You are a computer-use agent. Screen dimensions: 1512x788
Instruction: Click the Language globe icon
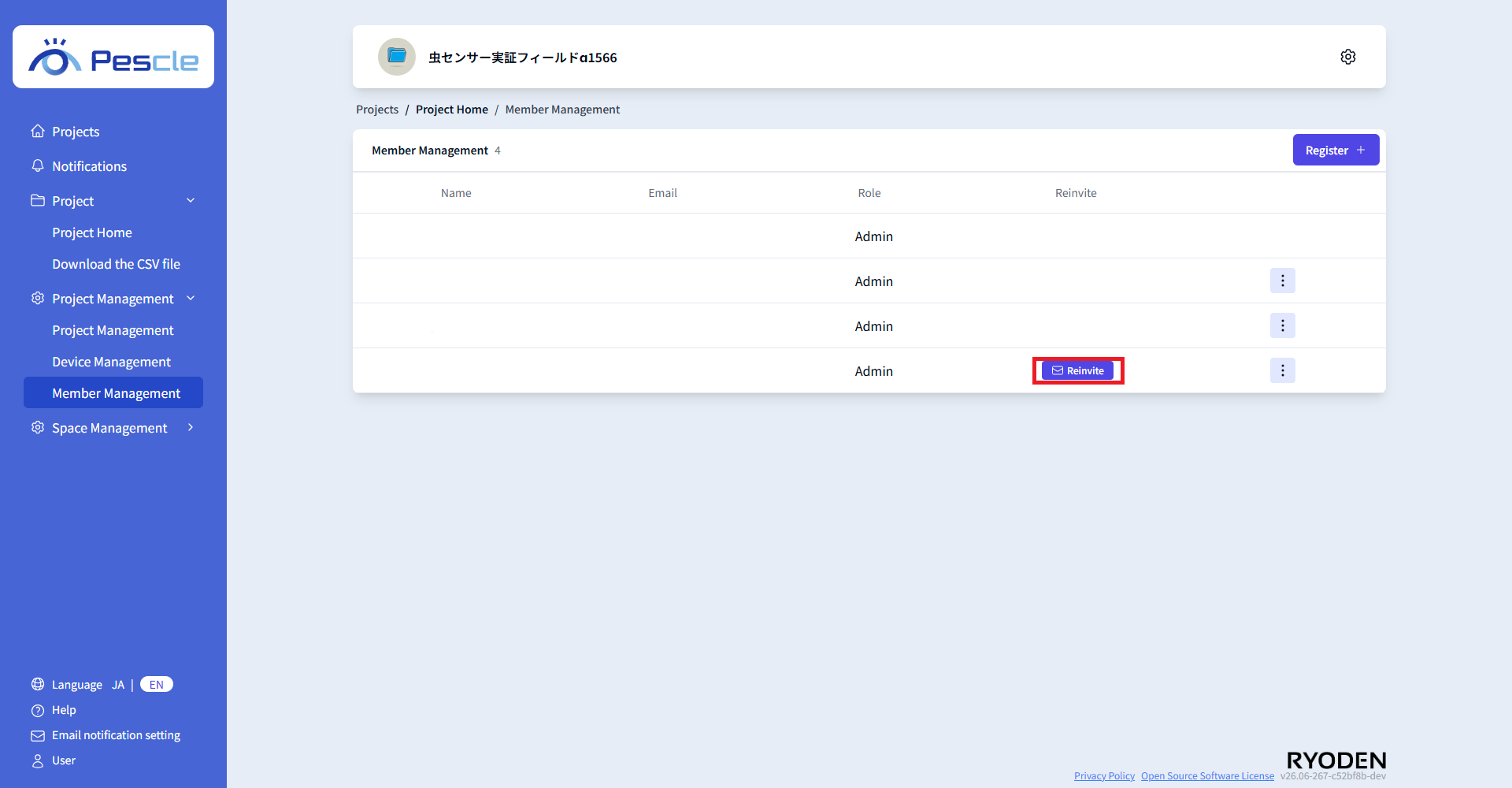point(38,684)
